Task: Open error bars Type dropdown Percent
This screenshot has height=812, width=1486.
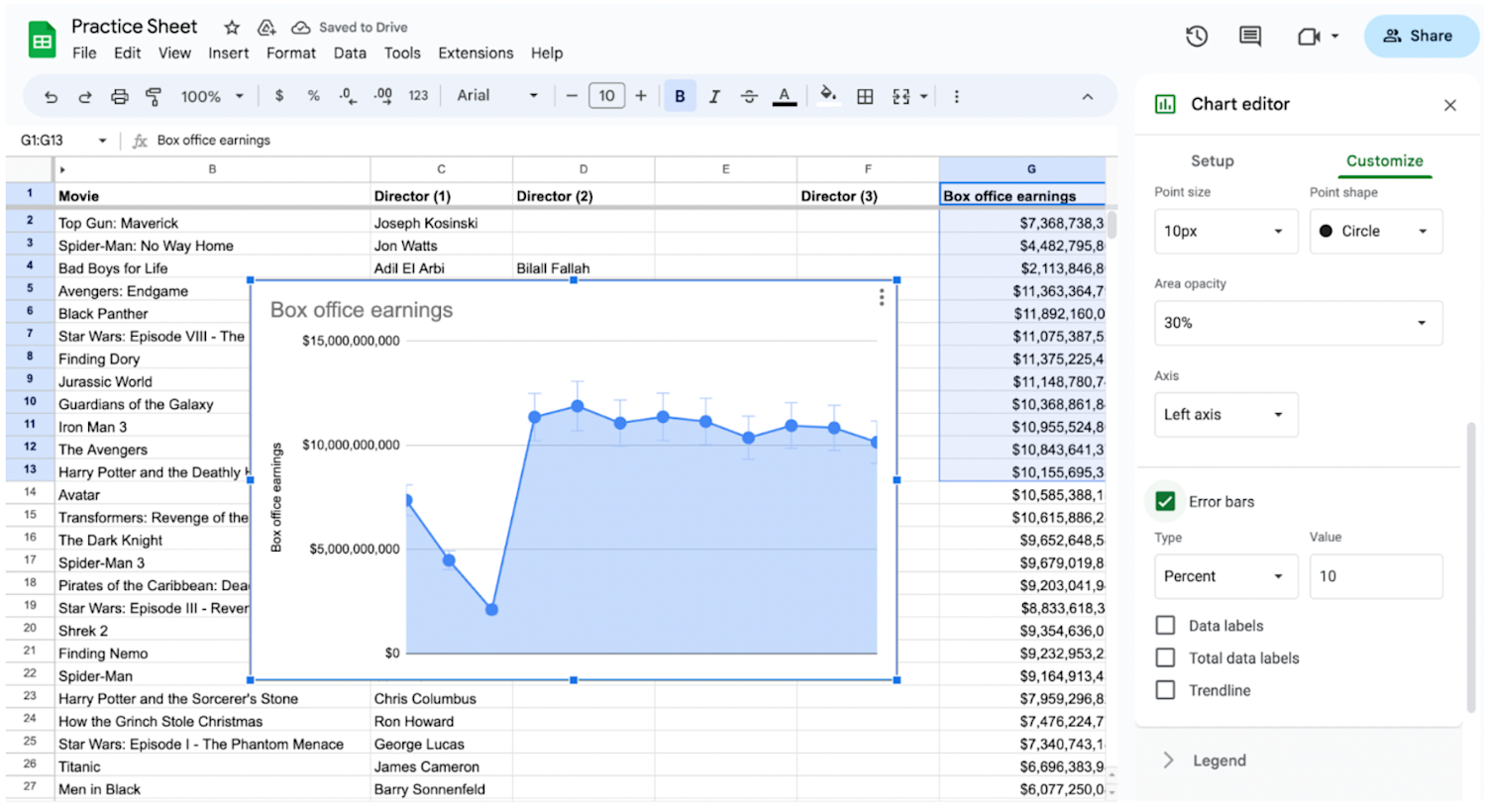Action: click(x=1225, y=576)
